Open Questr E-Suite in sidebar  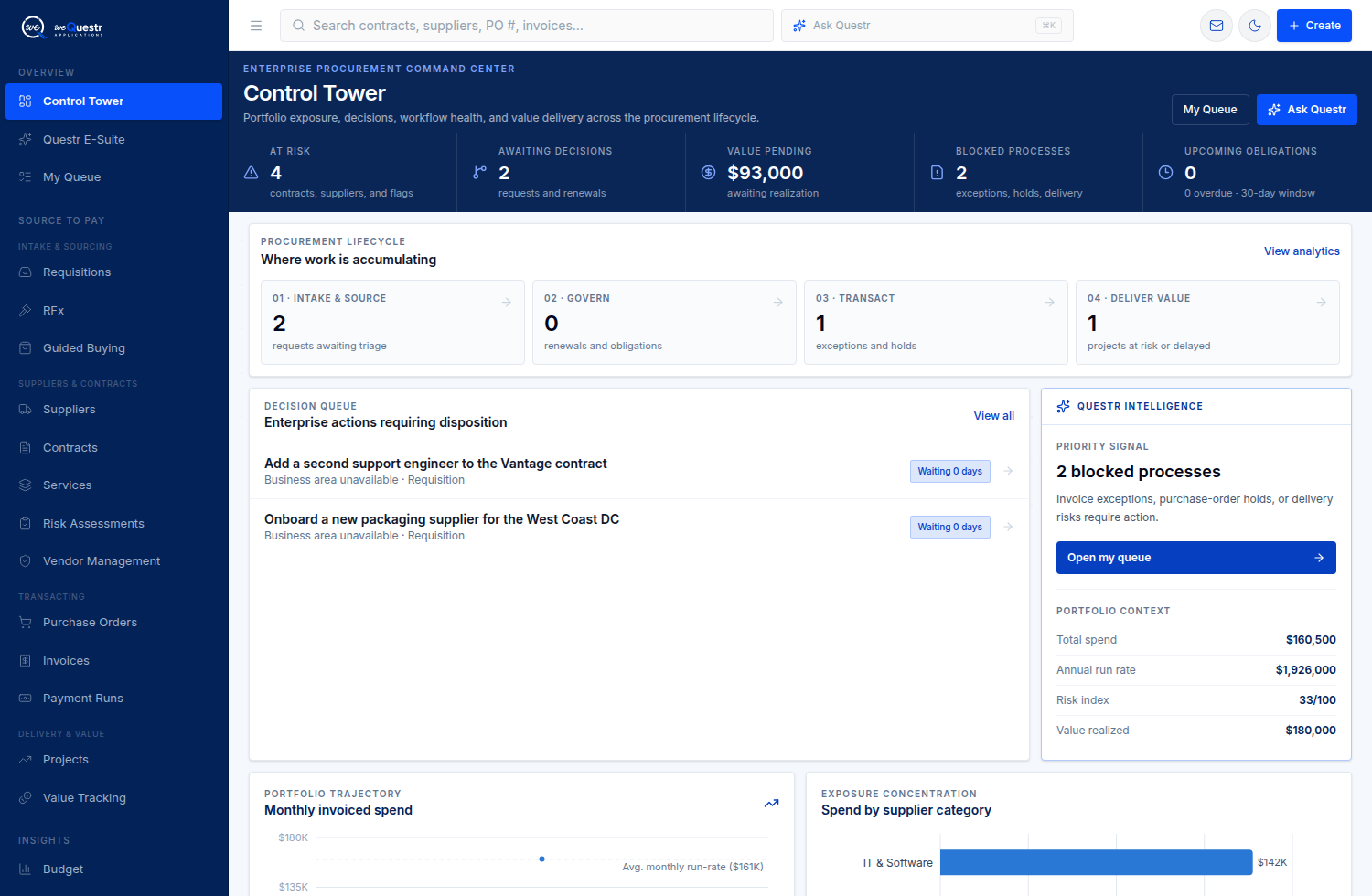point(113,139)
